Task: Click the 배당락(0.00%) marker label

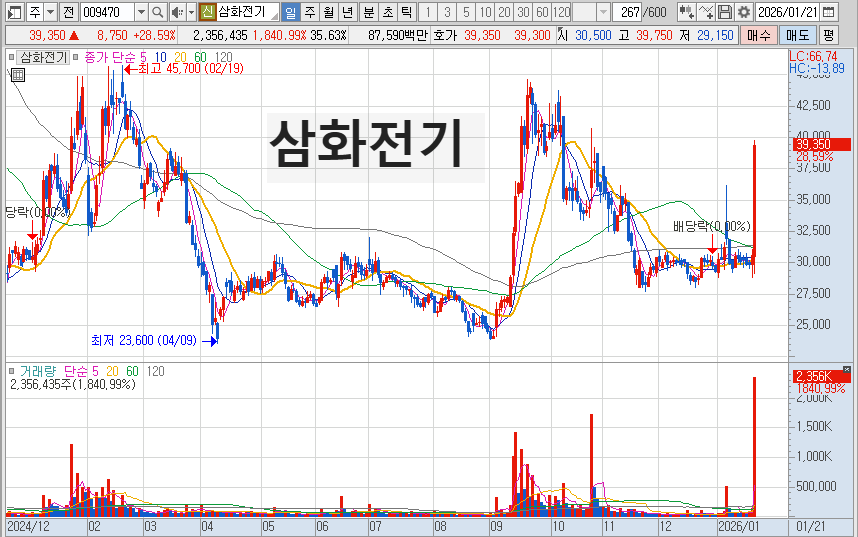Action: click(712, 226)
